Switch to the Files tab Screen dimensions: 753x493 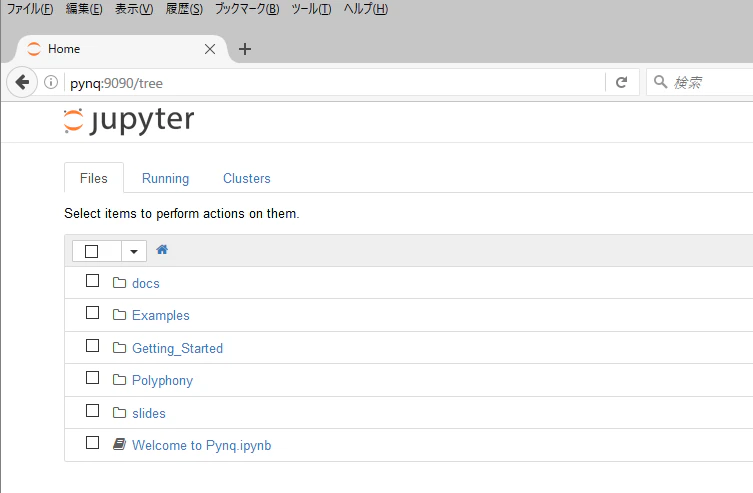tap(94, 178)
